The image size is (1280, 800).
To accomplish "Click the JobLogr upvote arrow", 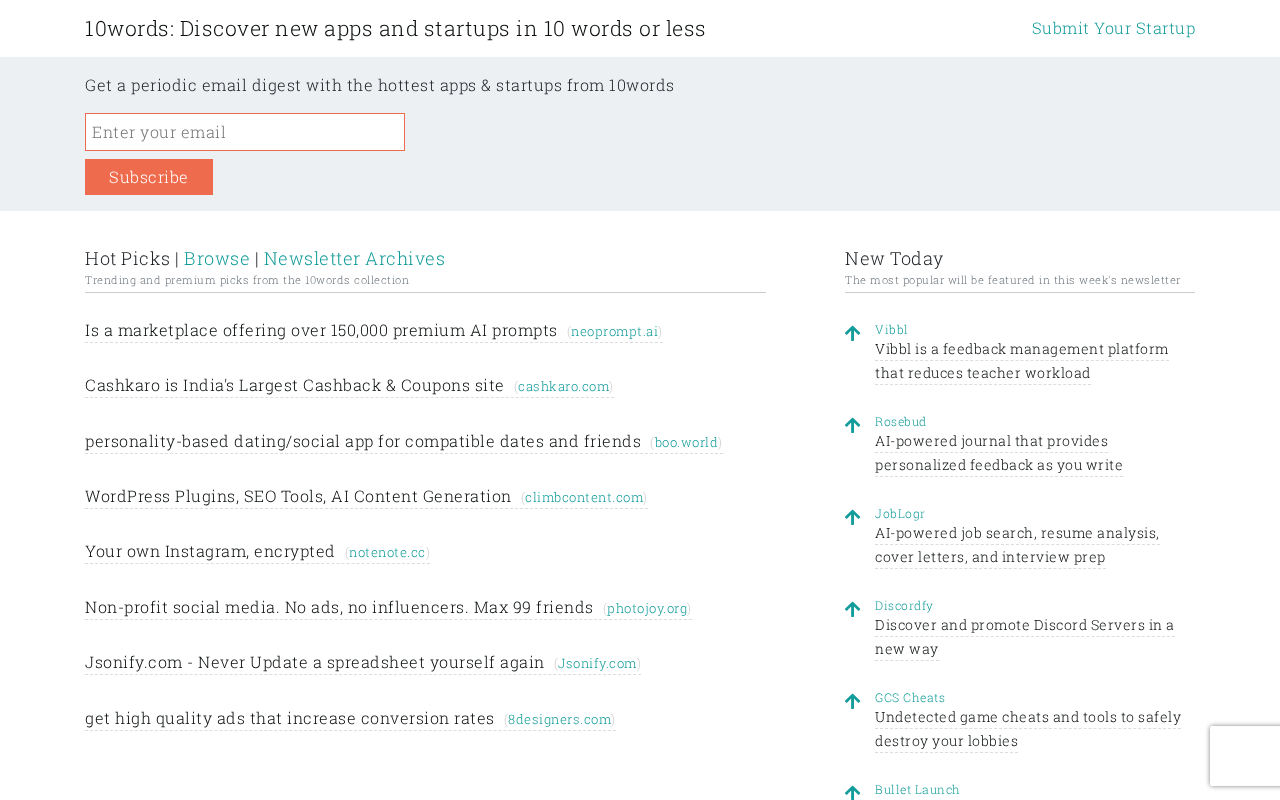I will pyautogui.click(x=852, y=518).
